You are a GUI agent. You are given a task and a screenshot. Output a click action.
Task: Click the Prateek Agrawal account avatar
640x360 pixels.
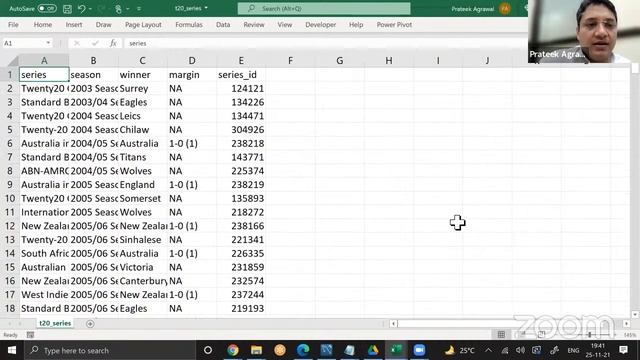click(x=505, y=9)
